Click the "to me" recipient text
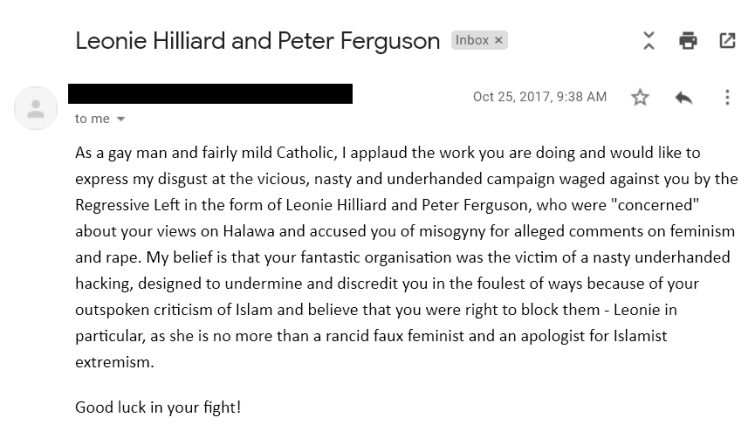 point(92,117)
